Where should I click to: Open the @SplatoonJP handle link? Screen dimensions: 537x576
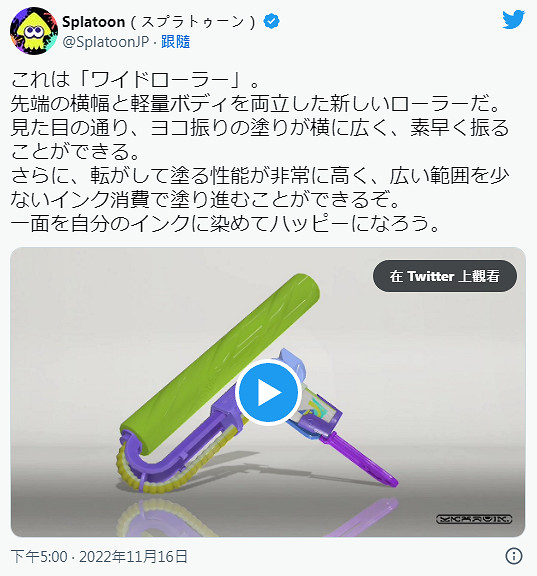pos(105,42)
